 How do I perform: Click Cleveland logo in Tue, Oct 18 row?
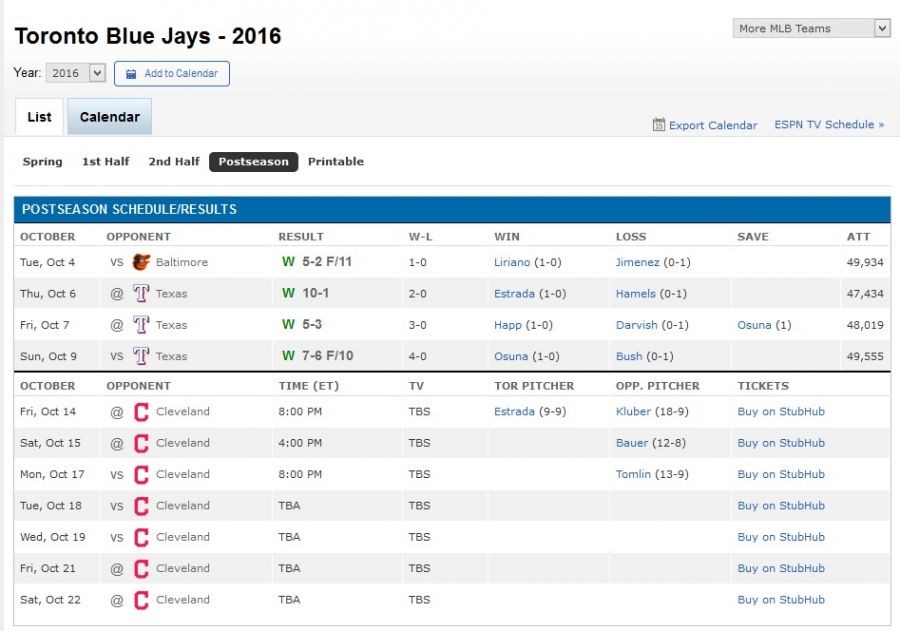coord(141,506)
